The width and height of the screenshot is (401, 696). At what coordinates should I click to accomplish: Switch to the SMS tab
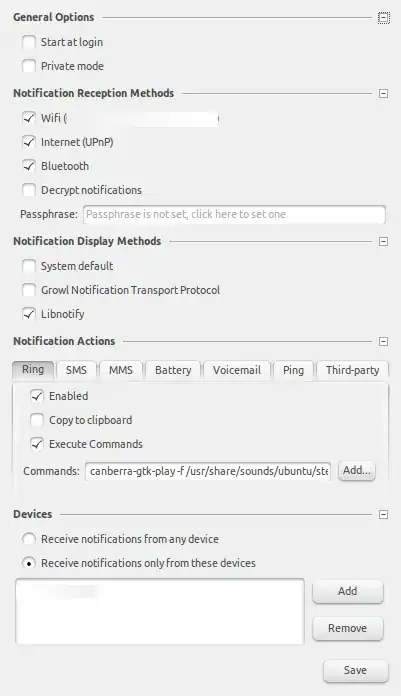point(76,370)
